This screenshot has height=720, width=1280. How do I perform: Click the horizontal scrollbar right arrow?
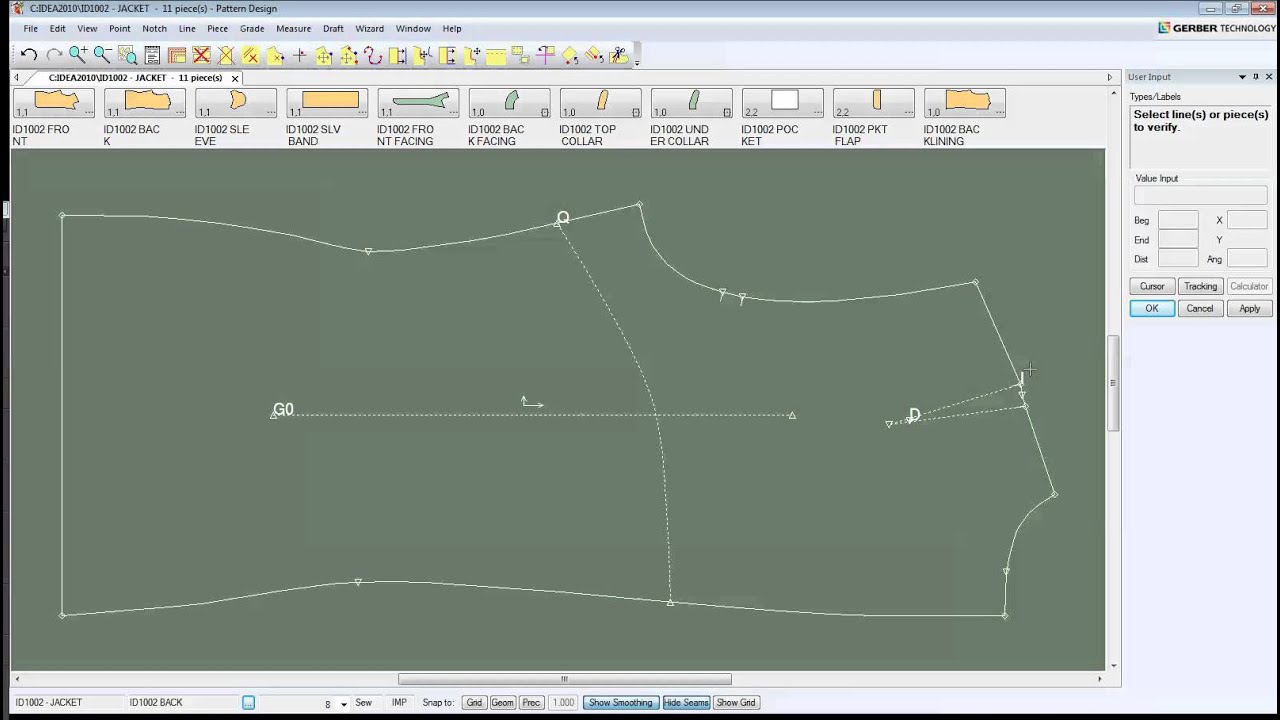click(x=1099, y=679)
